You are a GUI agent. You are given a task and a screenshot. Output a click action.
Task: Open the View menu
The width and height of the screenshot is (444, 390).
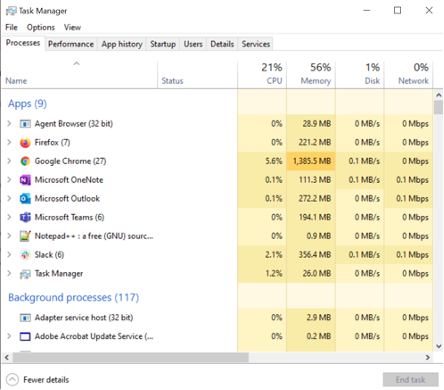tap(72, 27)
